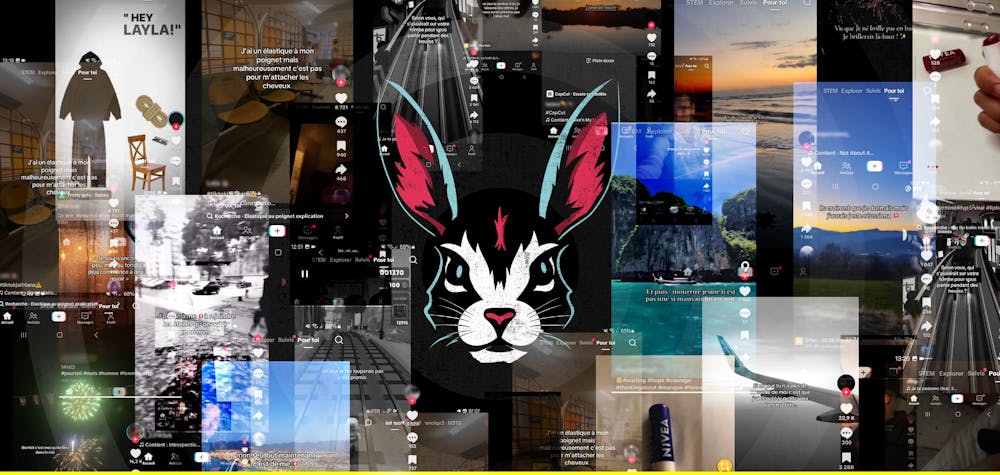Select Pour toi tab on the top sunset screen
The height and width of the screenshot is (475, 1000).
(777, 3)
